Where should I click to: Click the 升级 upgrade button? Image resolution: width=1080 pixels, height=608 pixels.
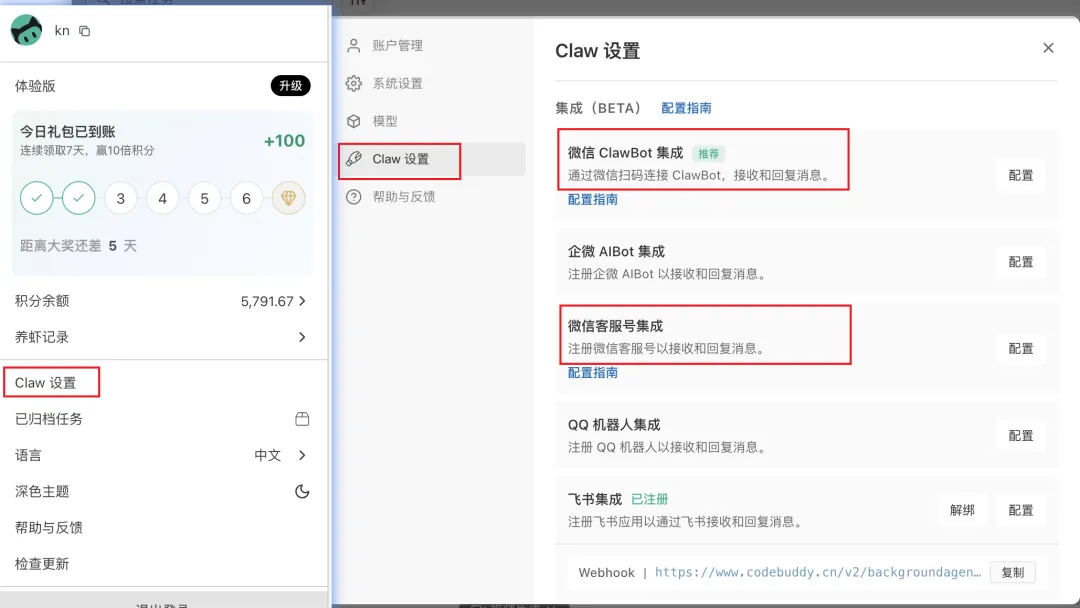click(x=290, y=85)
